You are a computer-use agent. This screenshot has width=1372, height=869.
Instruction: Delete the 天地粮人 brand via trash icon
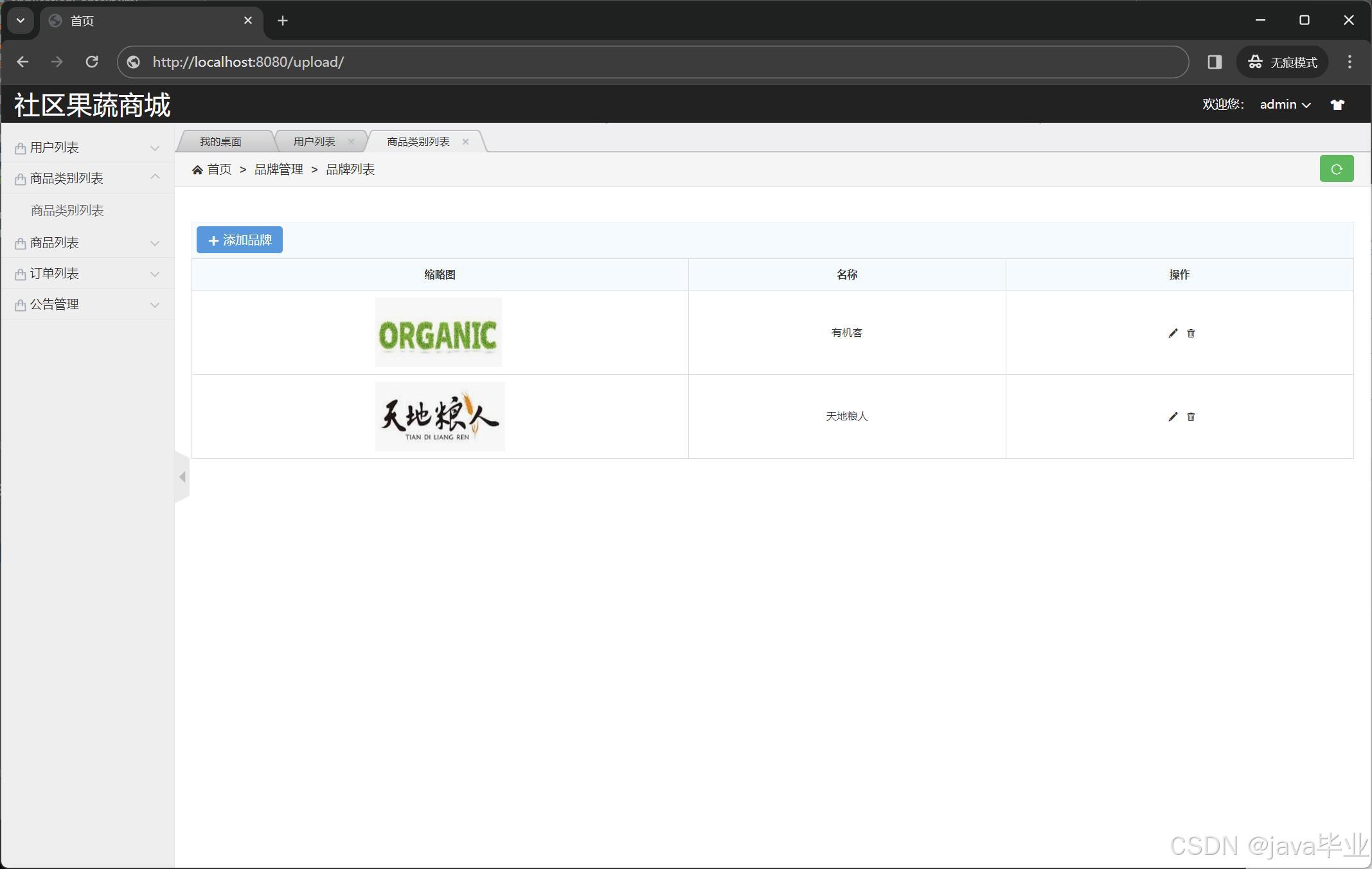click(1191, 417)
